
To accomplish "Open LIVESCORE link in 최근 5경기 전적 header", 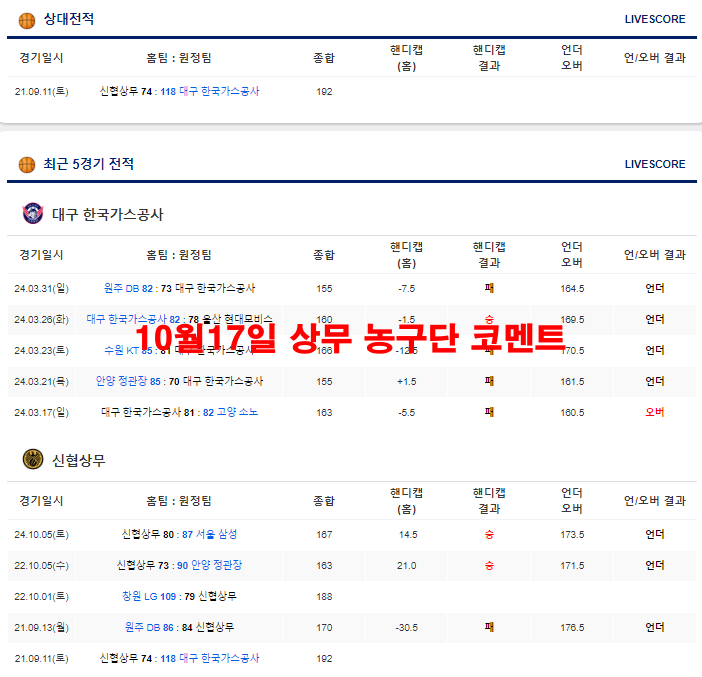I will coord(655,164).
